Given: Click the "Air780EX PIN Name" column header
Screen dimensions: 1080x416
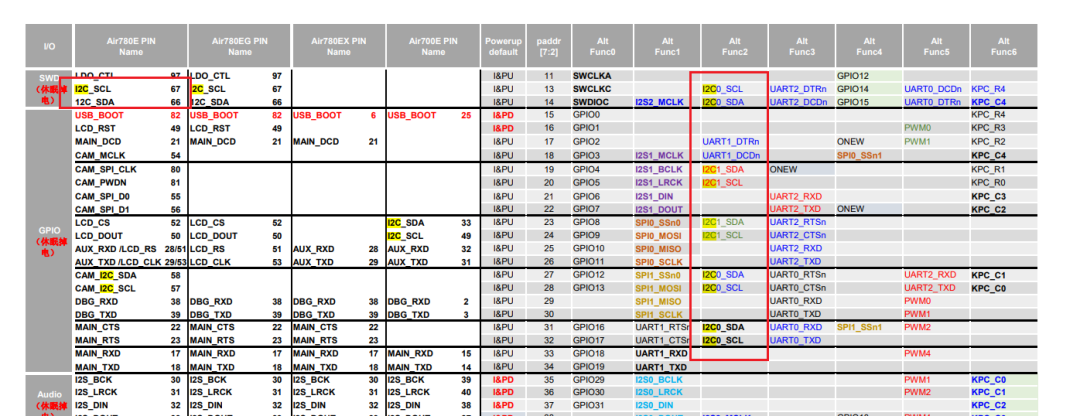Looking at the screenshot, I should tap(339, 47).
